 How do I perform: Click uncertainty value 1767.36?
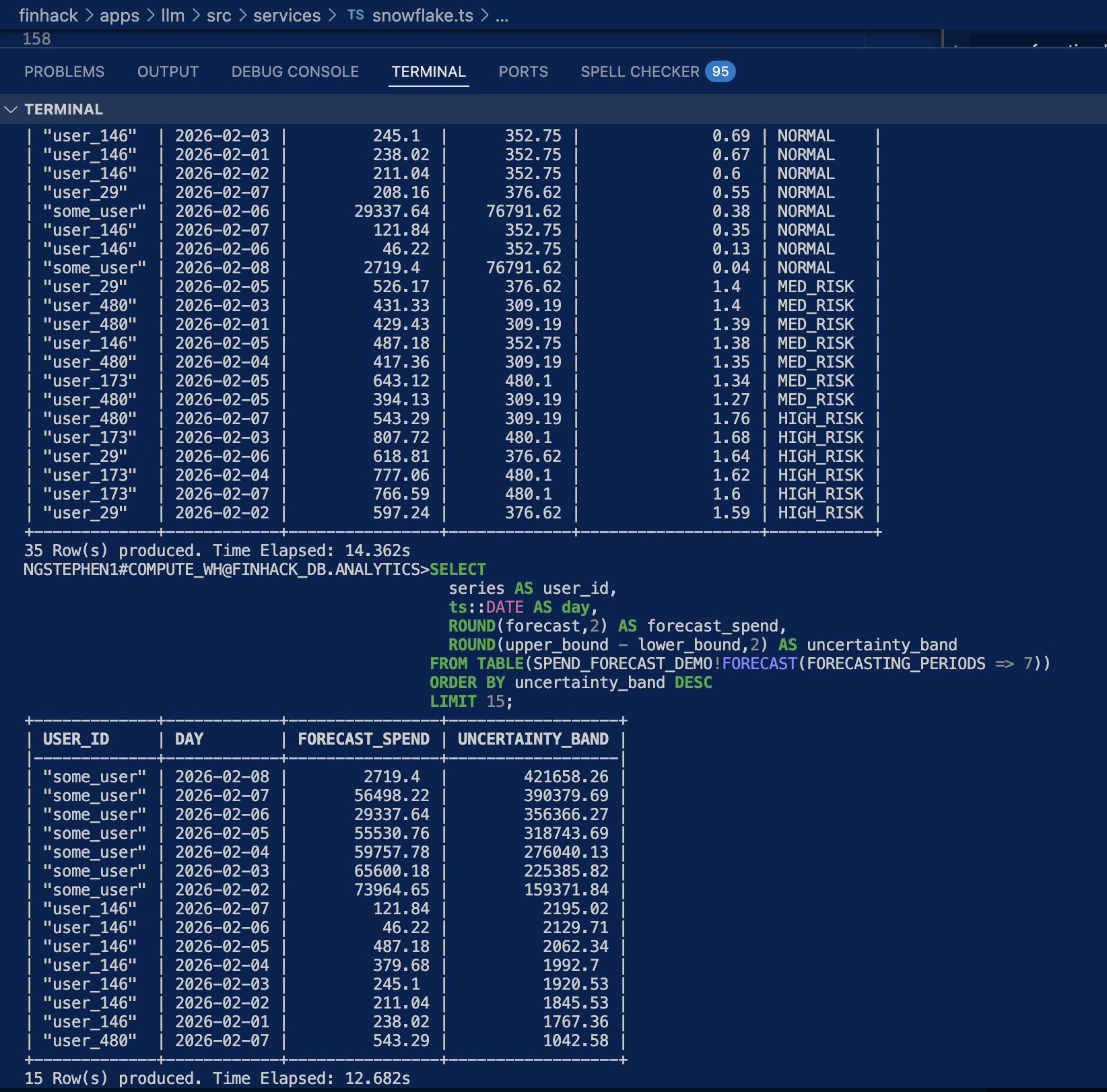tap(576, 1022)
